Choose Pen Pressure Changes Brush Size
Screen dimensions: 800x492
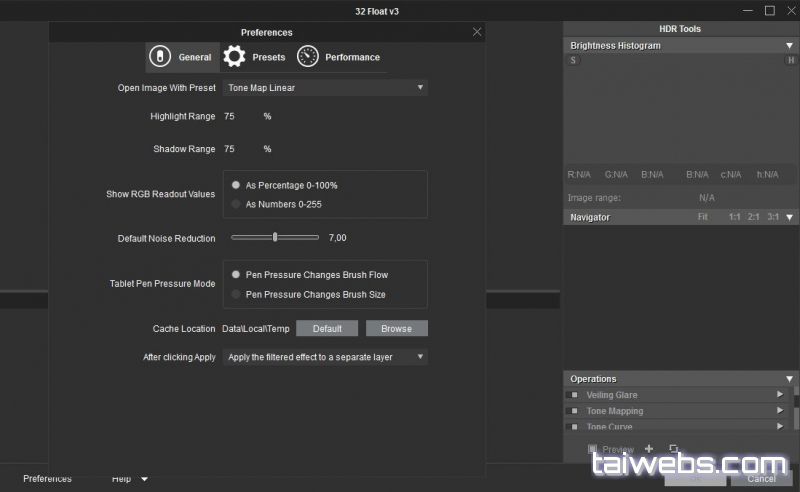point(236,294)
